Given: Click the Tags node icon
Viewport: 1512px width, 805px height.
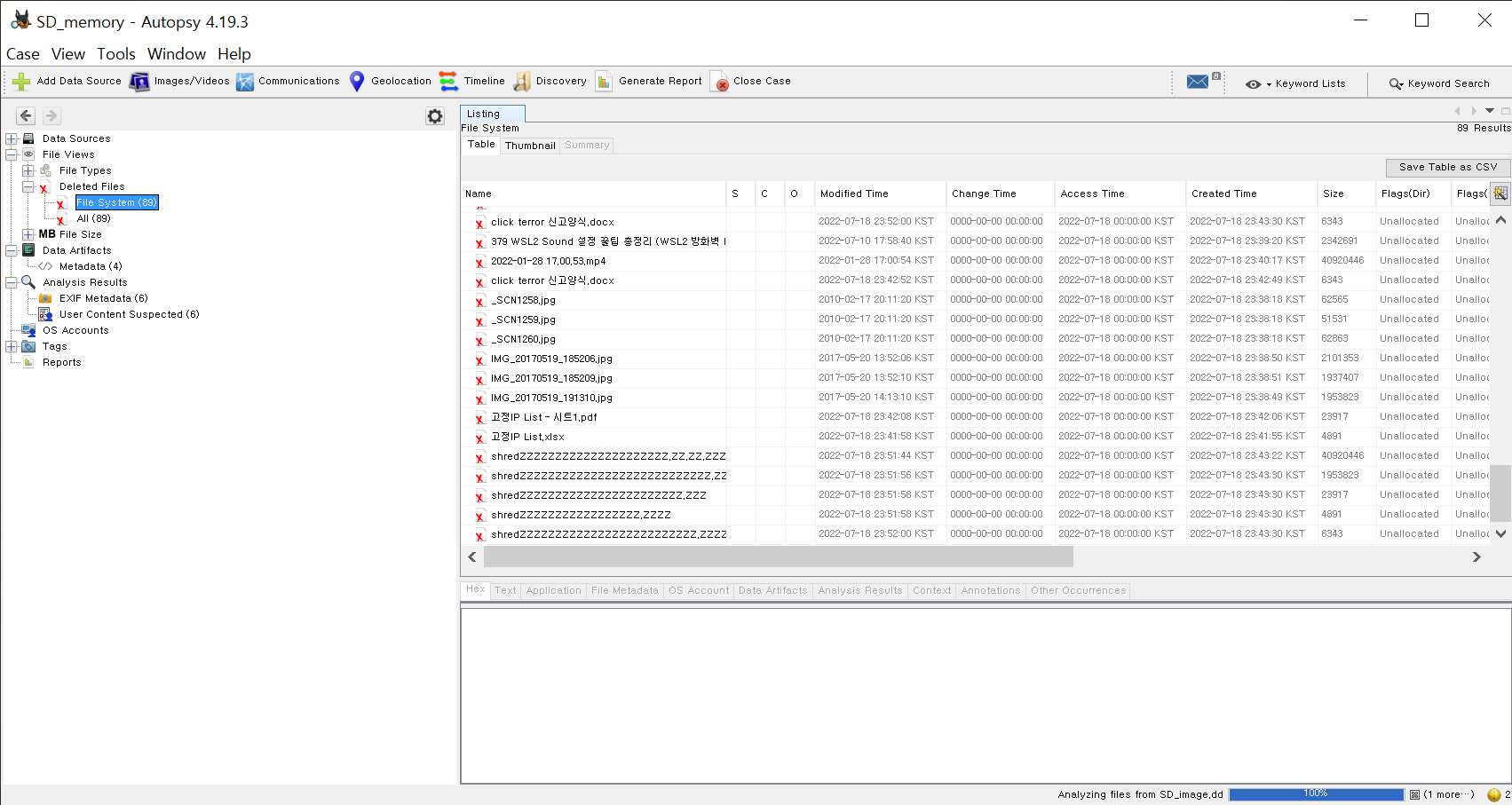Looking at the screenshot, I should (28, 346).
